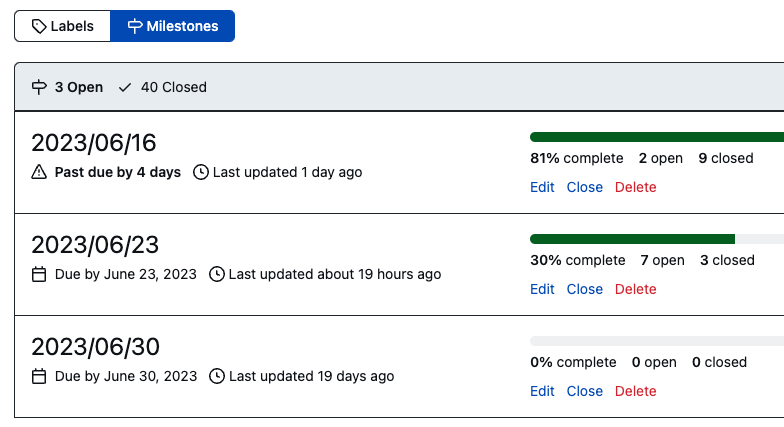Click the calendar icon beside Due by June 30

39,376
